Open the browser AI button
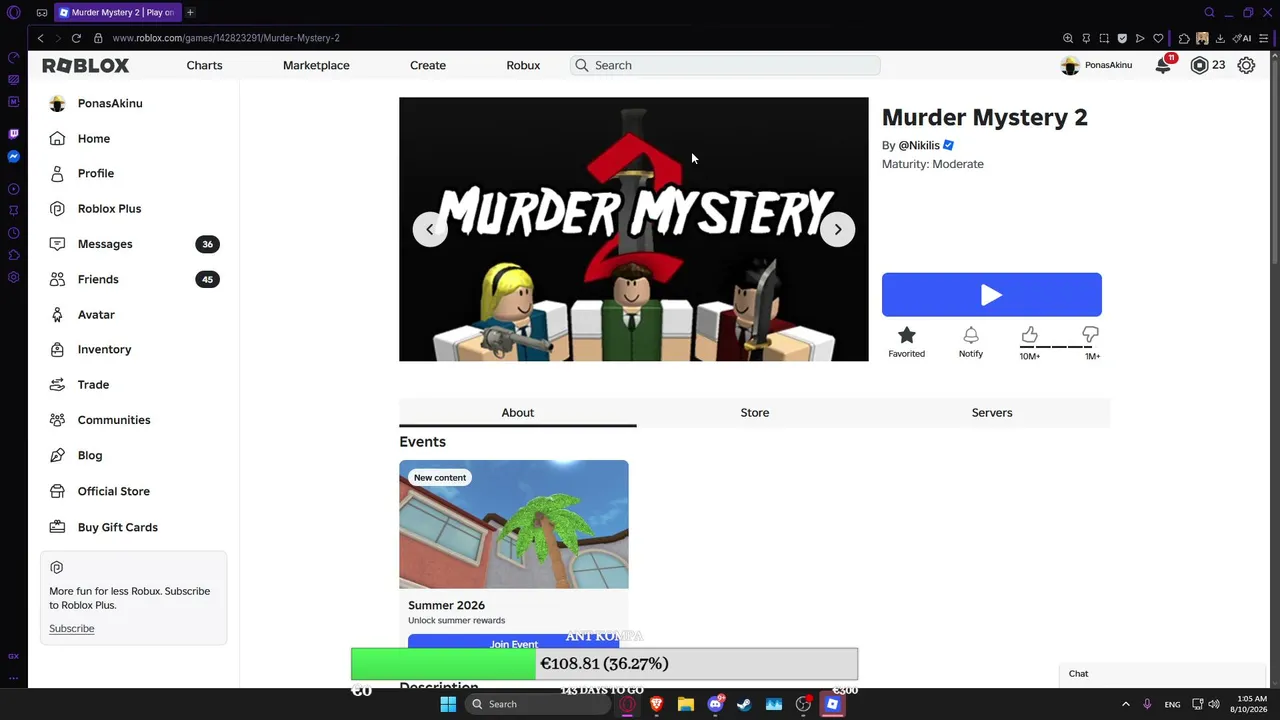The image size is (1280, 720). tap(1242, 38)
